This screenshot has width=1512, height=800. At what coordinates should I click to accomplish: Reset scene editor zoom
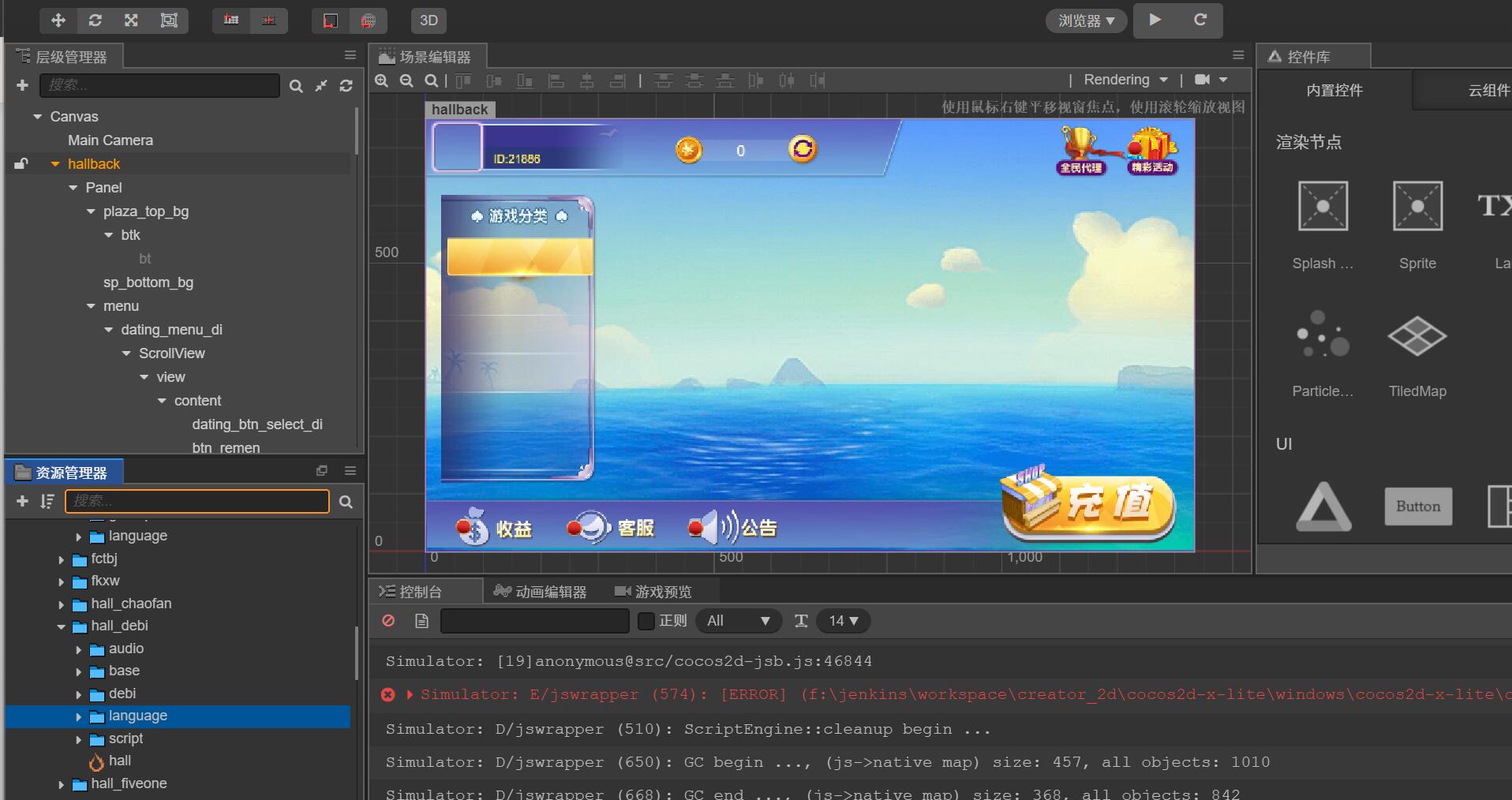click(x=431, y=80)
